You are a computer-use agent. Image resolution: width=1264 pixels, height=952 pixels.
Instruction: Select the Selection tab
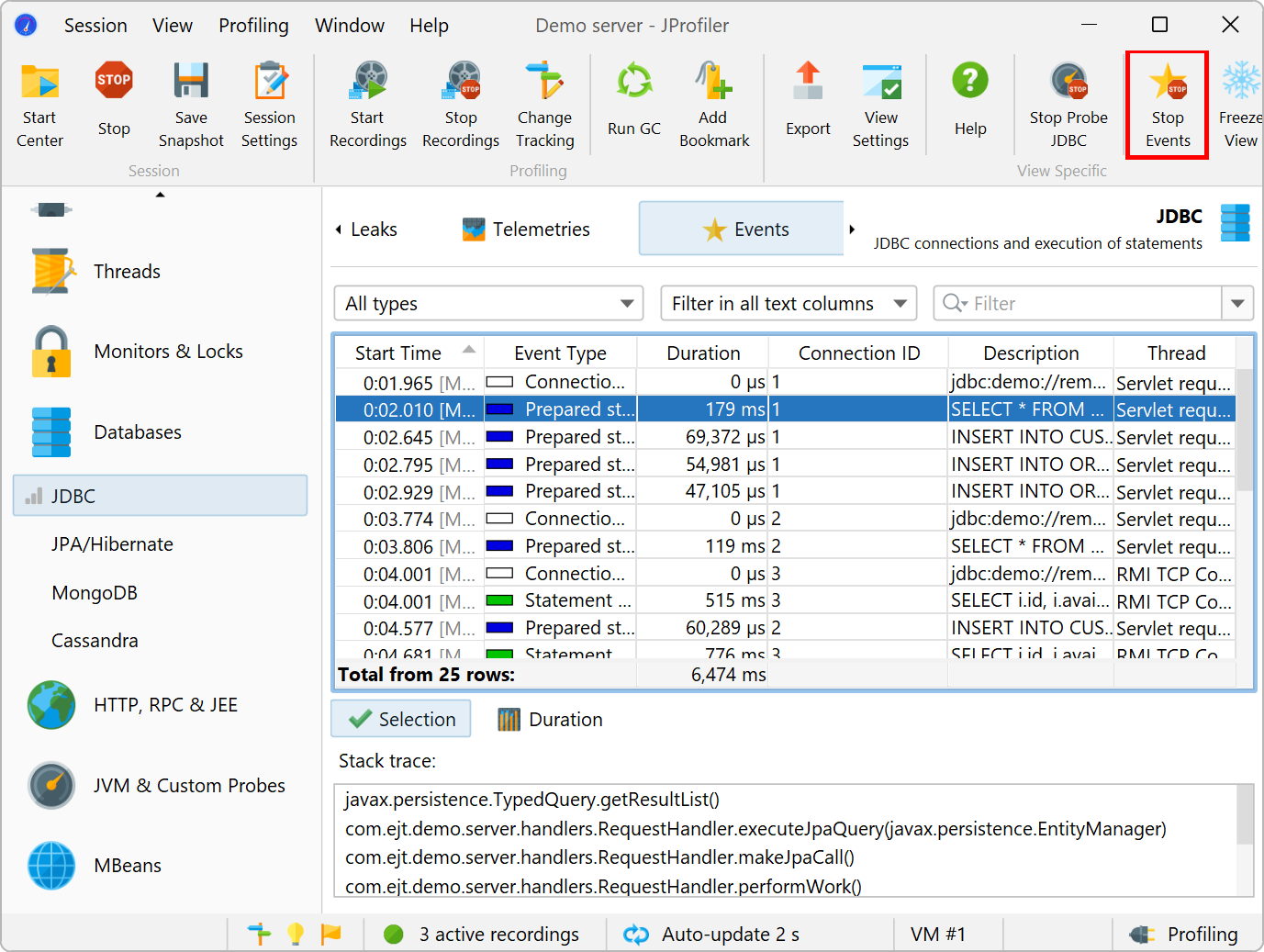401,719
